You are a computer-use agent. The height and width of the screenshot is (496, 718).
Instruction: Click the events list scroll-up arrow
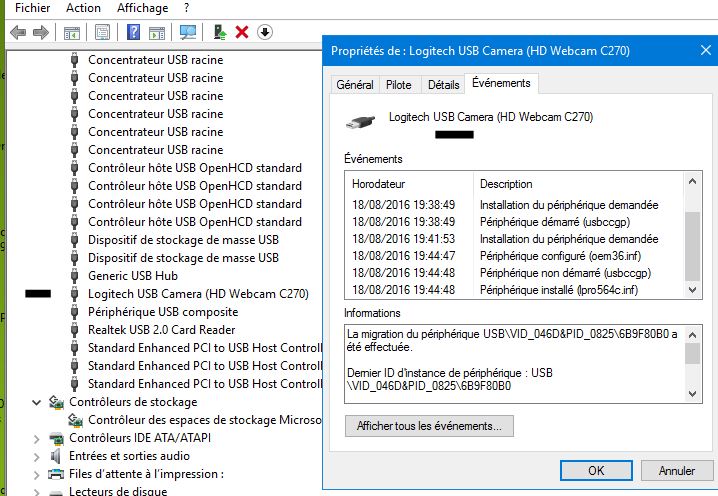point(692,181)
